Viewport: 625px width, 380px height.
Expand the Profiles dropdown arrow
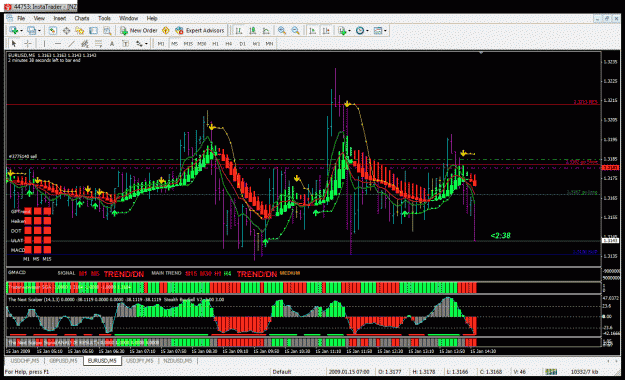pos(39,31)
